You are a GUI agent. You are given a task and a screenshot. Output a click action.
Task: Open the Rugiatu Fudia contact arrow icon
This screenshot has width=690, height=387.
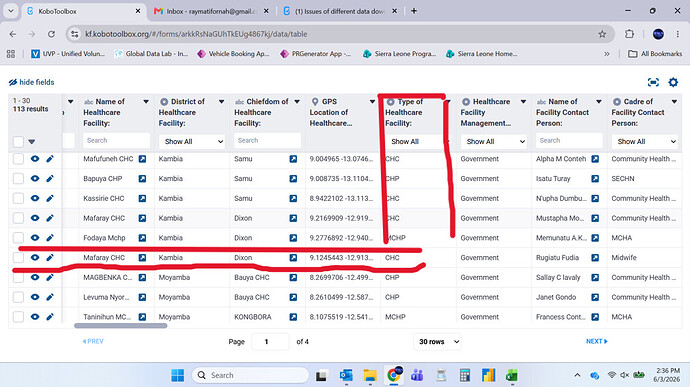595,258
